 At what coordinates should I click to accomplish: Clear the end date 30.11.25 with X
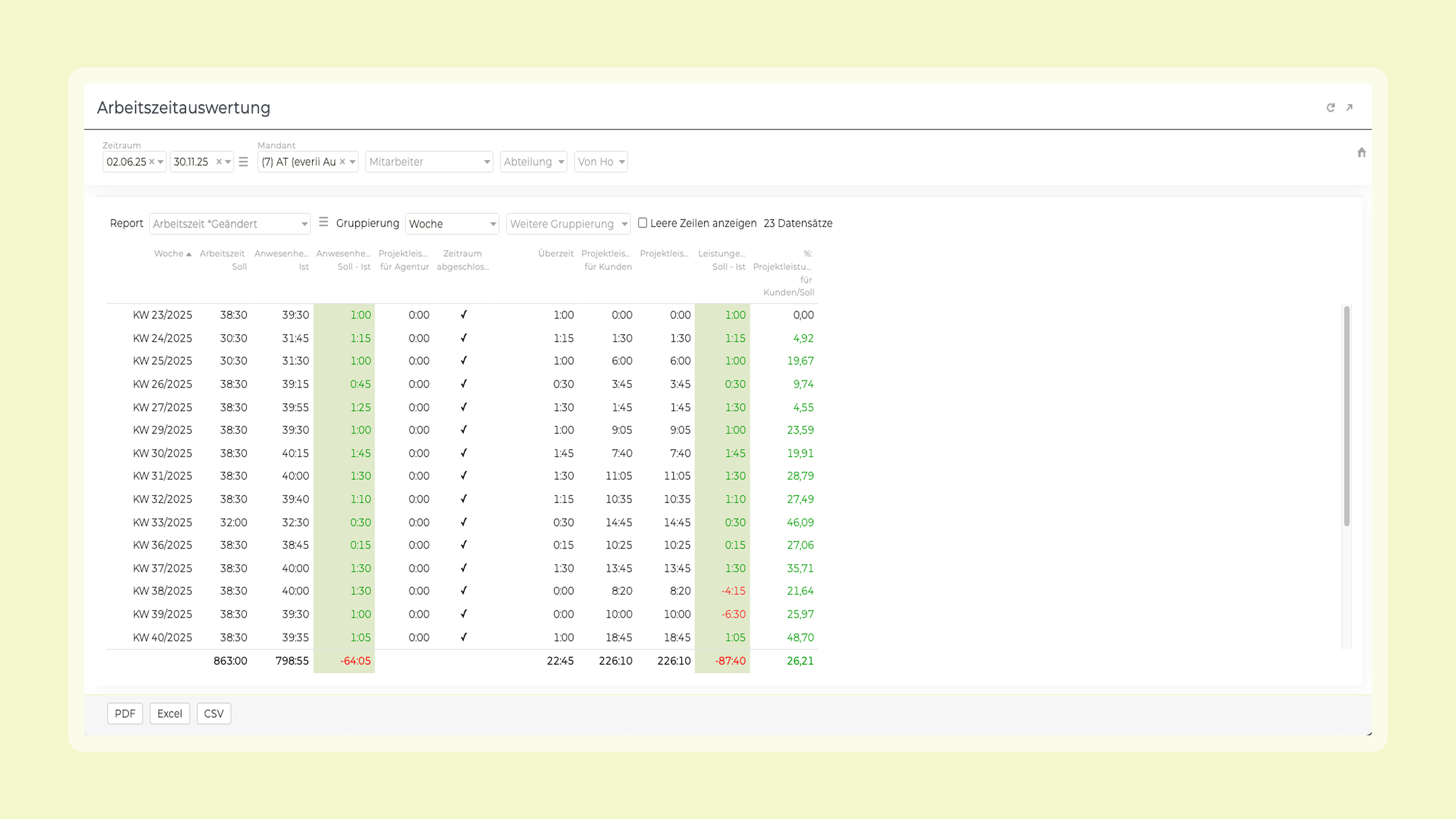pyautogui.click(x=219, y=162)
